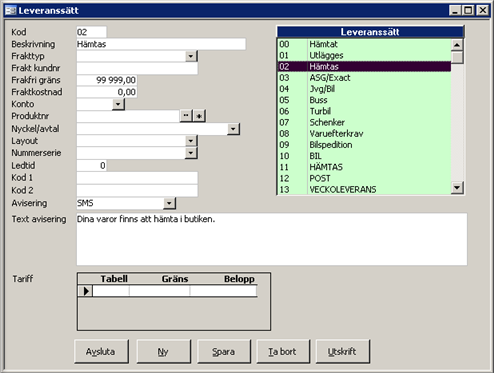This screenshot has height=373, width=494.
Task: Click the Leveranssätt list scroll up arrow
Action: point(457,45)
